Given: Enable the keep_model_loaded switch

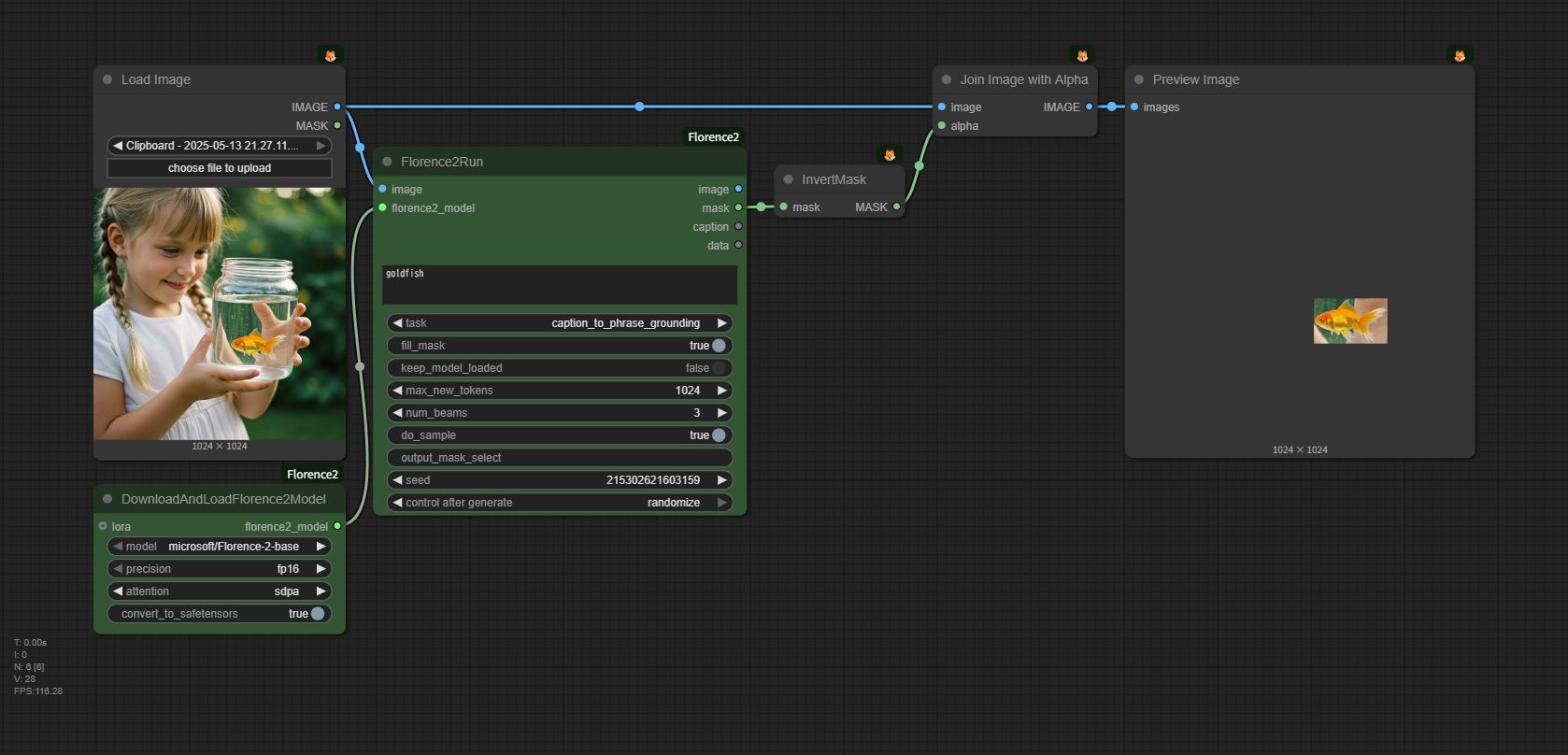Looking at the screenshot, I should pyautogui.click(x=718, y=368).
